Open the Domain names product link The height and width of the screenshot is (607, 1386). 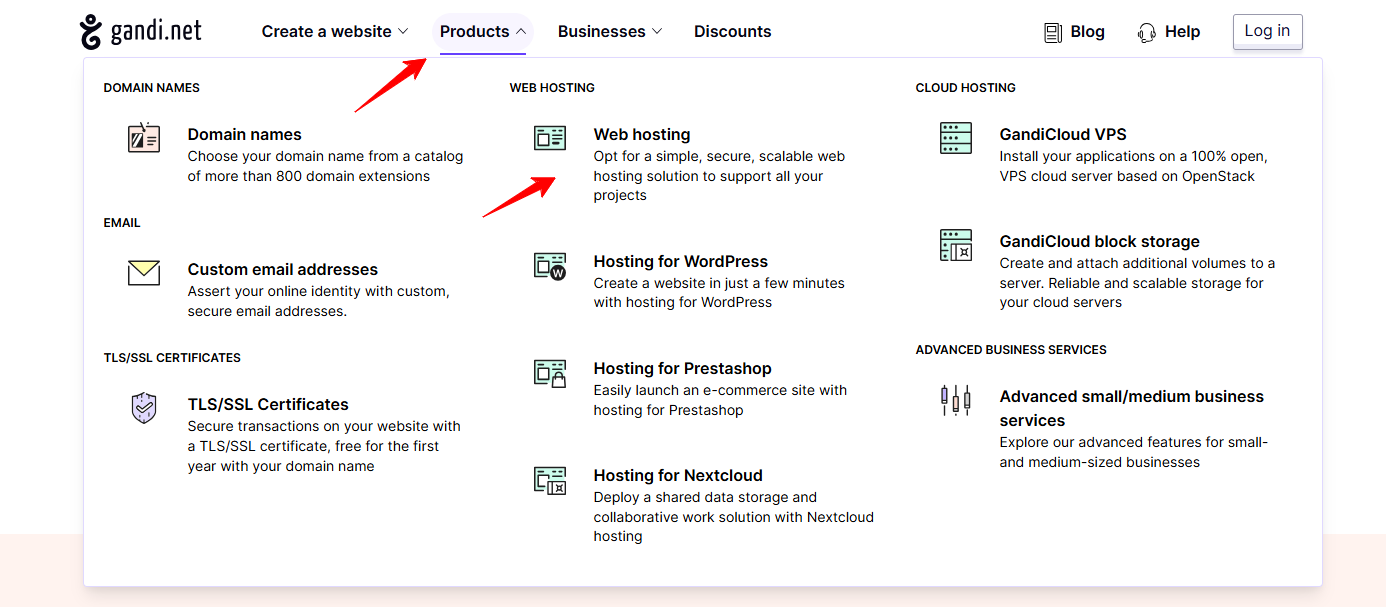coord(244,135)
